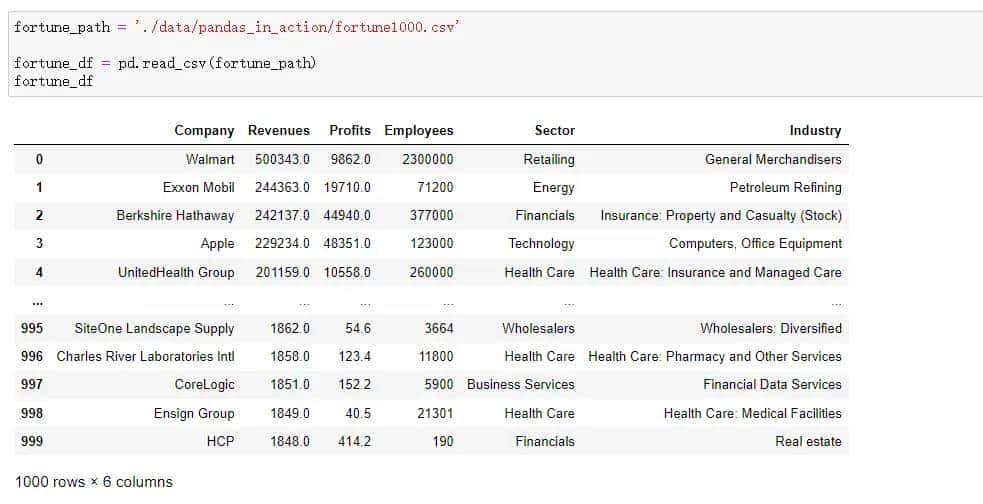This screenshot has width=983, height=504.
Task: Select the HCP company cell
Action: 220,441
